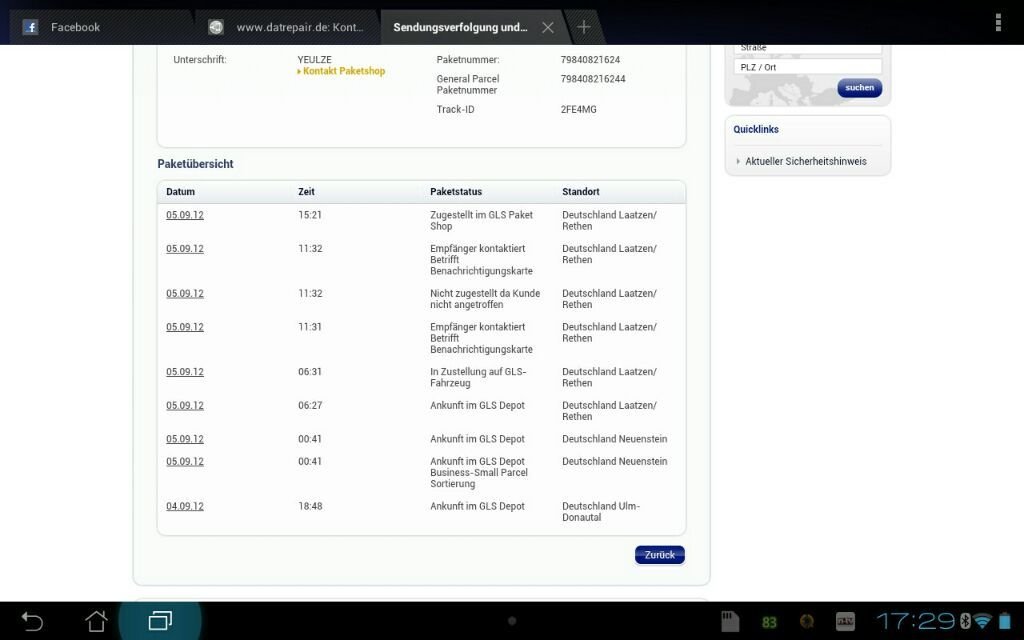Open the browser overflow menu
Image resolution: width=1024 pixels, height=640 pixels.
point(998,22)
